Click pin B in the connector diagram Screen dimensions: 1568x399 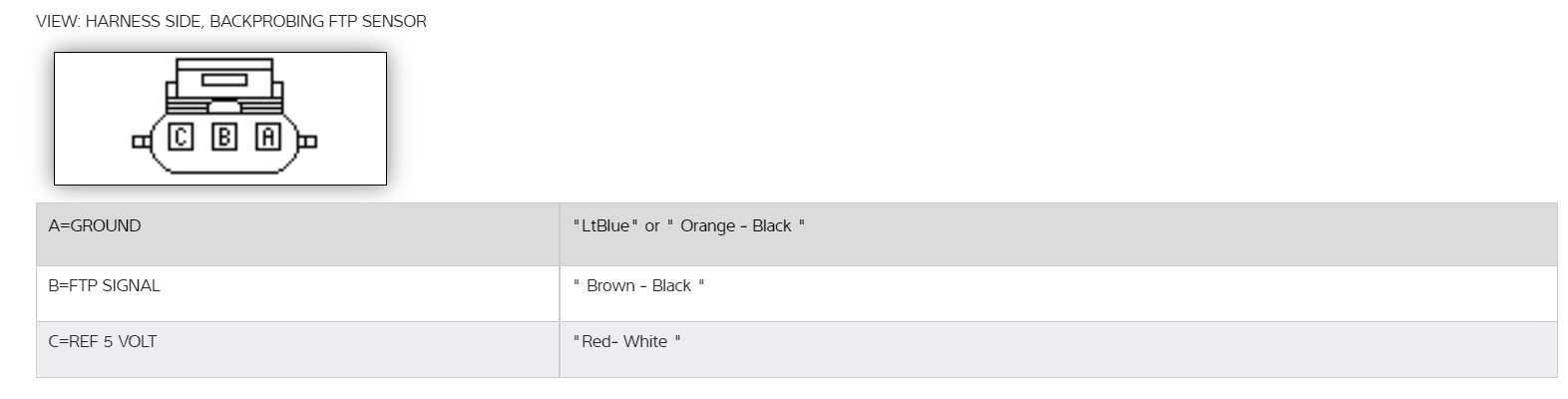(x=224, y=137)
